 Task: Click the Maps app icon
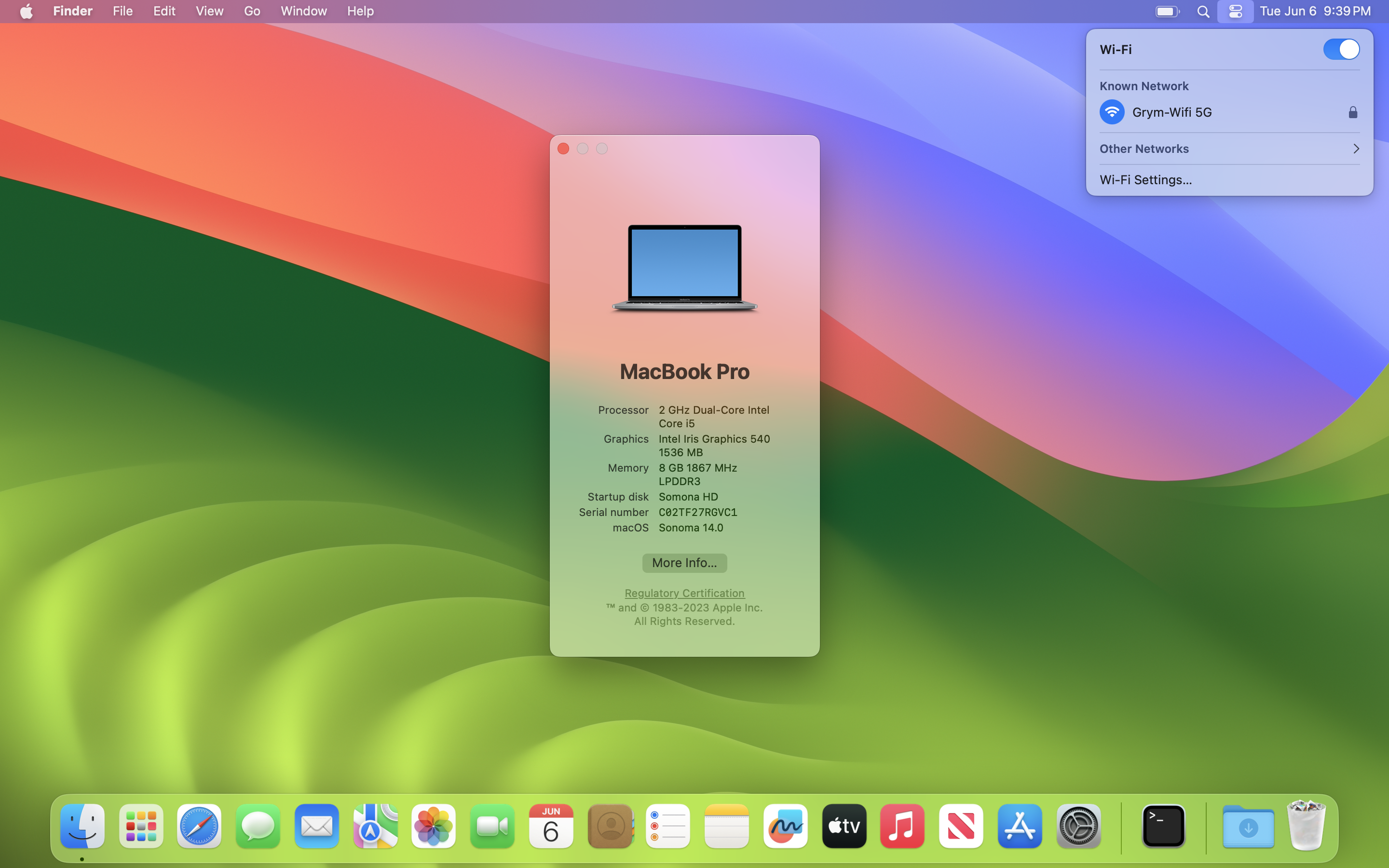coord(375,826)
